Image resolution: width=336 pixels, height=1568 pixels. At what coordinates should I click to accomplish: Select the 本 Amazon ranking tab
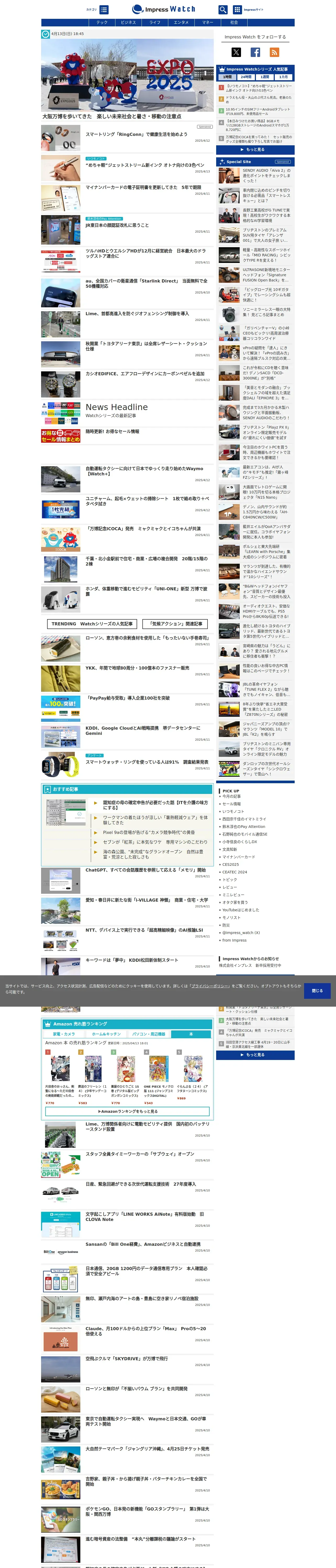point(191,1034)
